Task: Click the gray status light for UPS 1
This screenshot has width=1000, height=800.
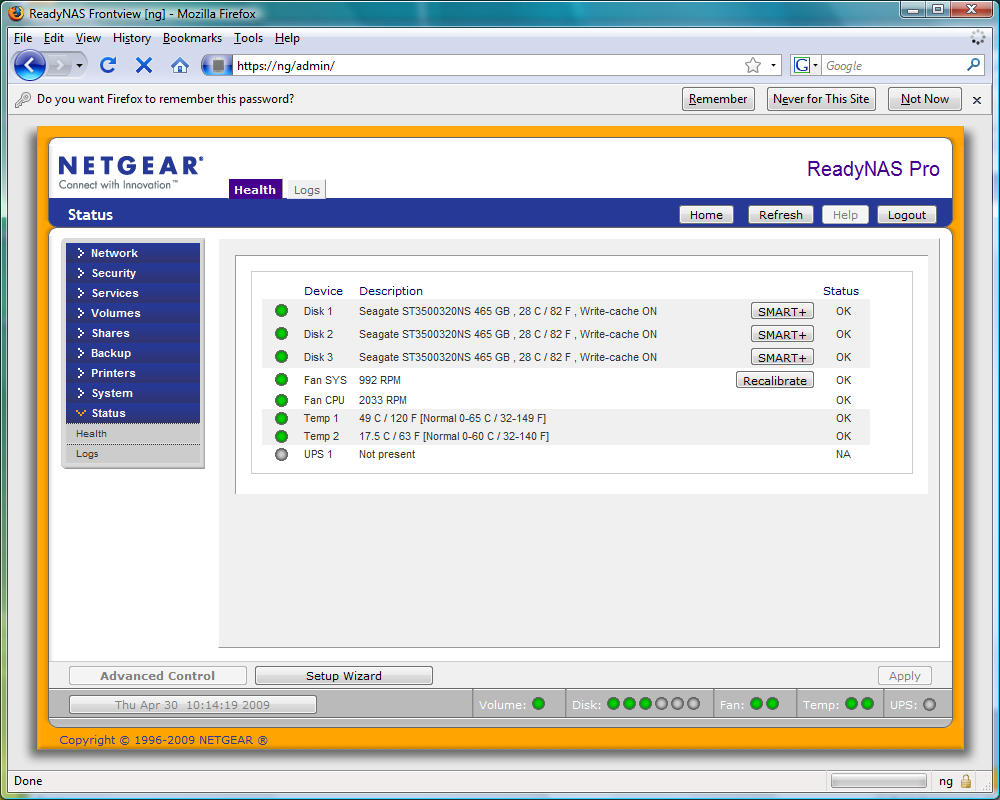Action: (x=281, y=454)
